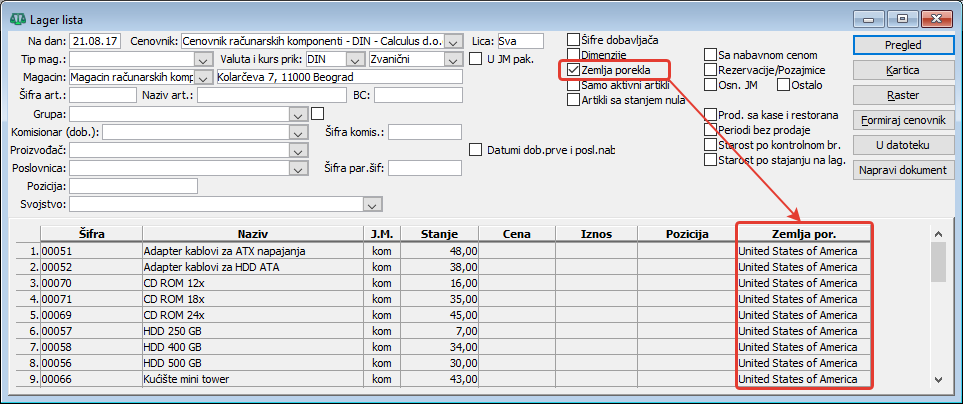Enable Datumi dob.prve i posl.nab checkbox
Viewport: 963px width, 404px height.
click(x=475, y=149)
